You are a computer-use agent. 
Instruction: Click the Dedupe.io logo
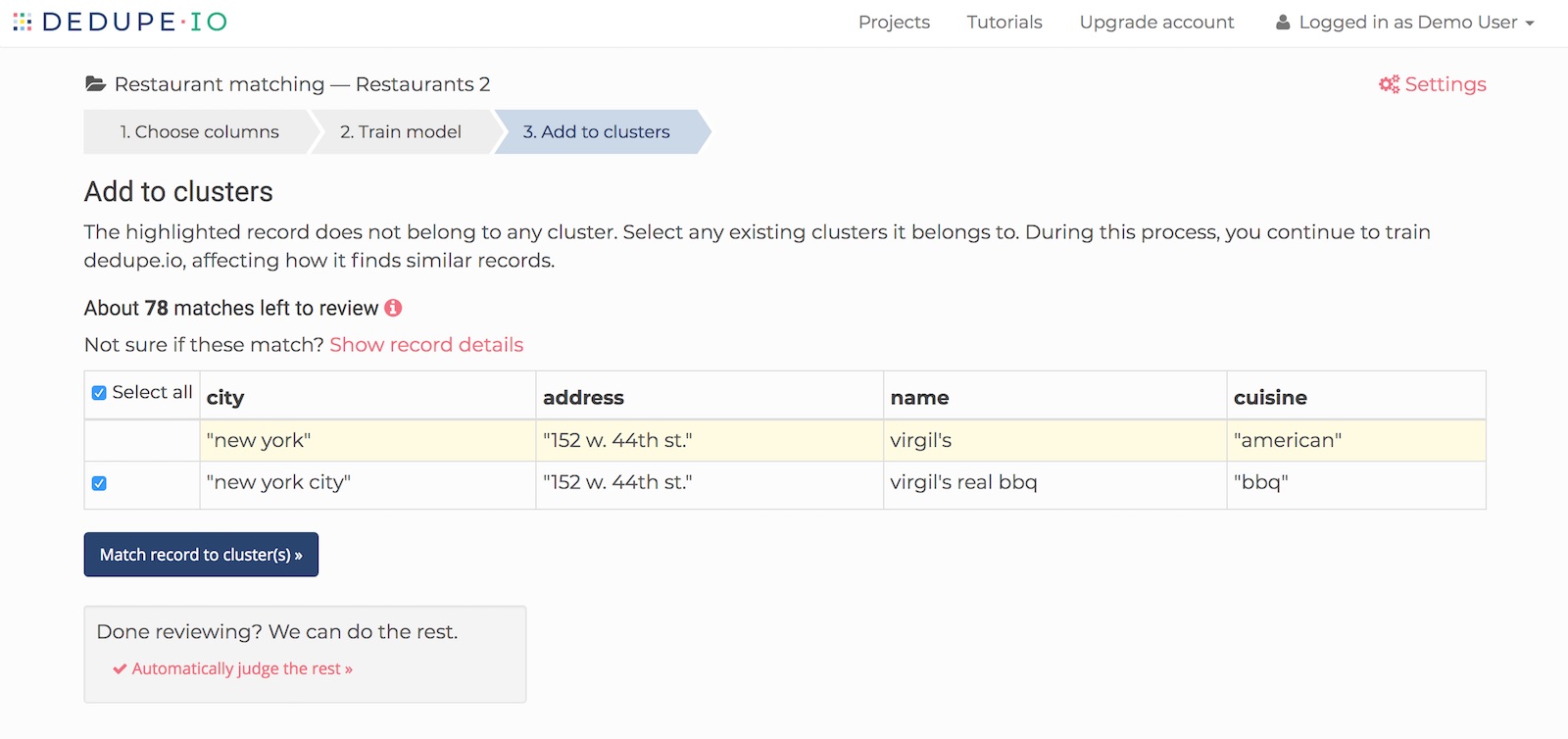point(120,22)
